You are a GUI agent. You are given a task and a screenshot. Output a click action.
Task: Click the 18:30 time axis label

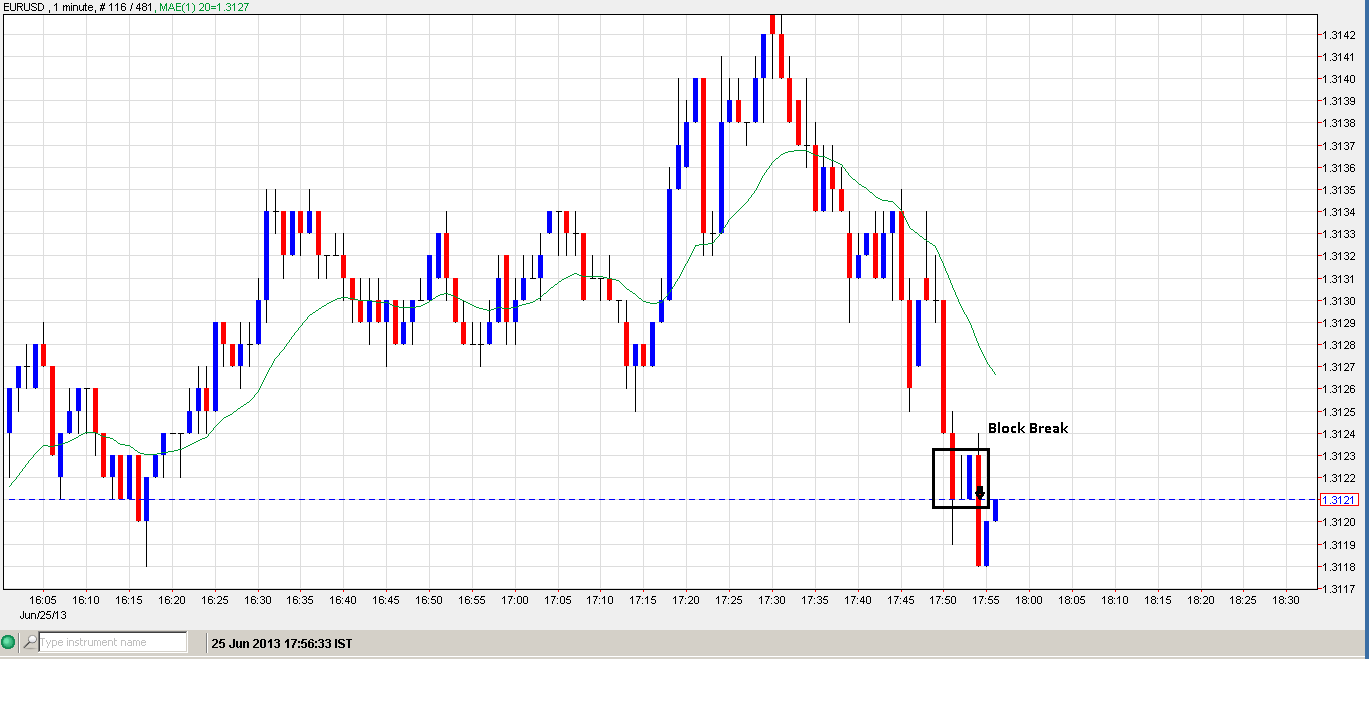(1286, 600)
